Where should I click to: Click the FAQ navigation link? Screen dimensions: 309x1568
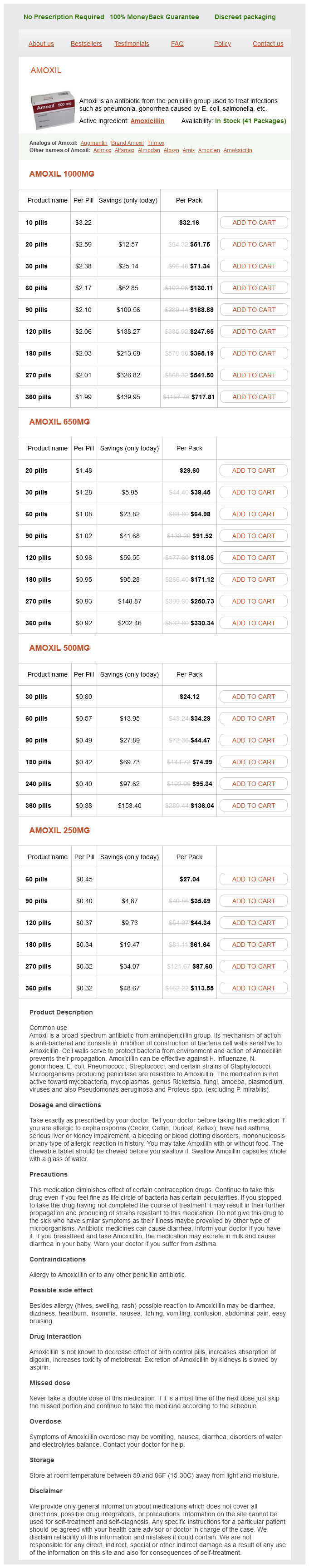[177, 44]
